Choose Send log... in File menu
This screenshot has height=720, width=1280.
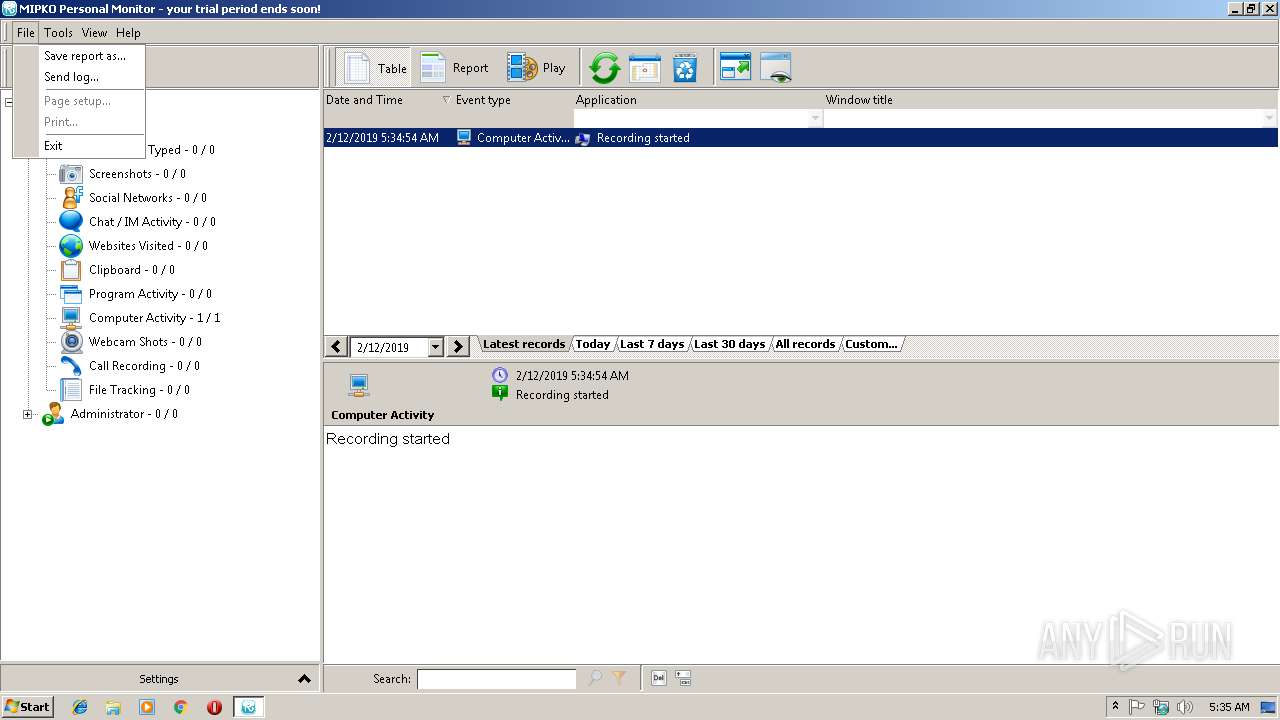click(x=71, y=77)
